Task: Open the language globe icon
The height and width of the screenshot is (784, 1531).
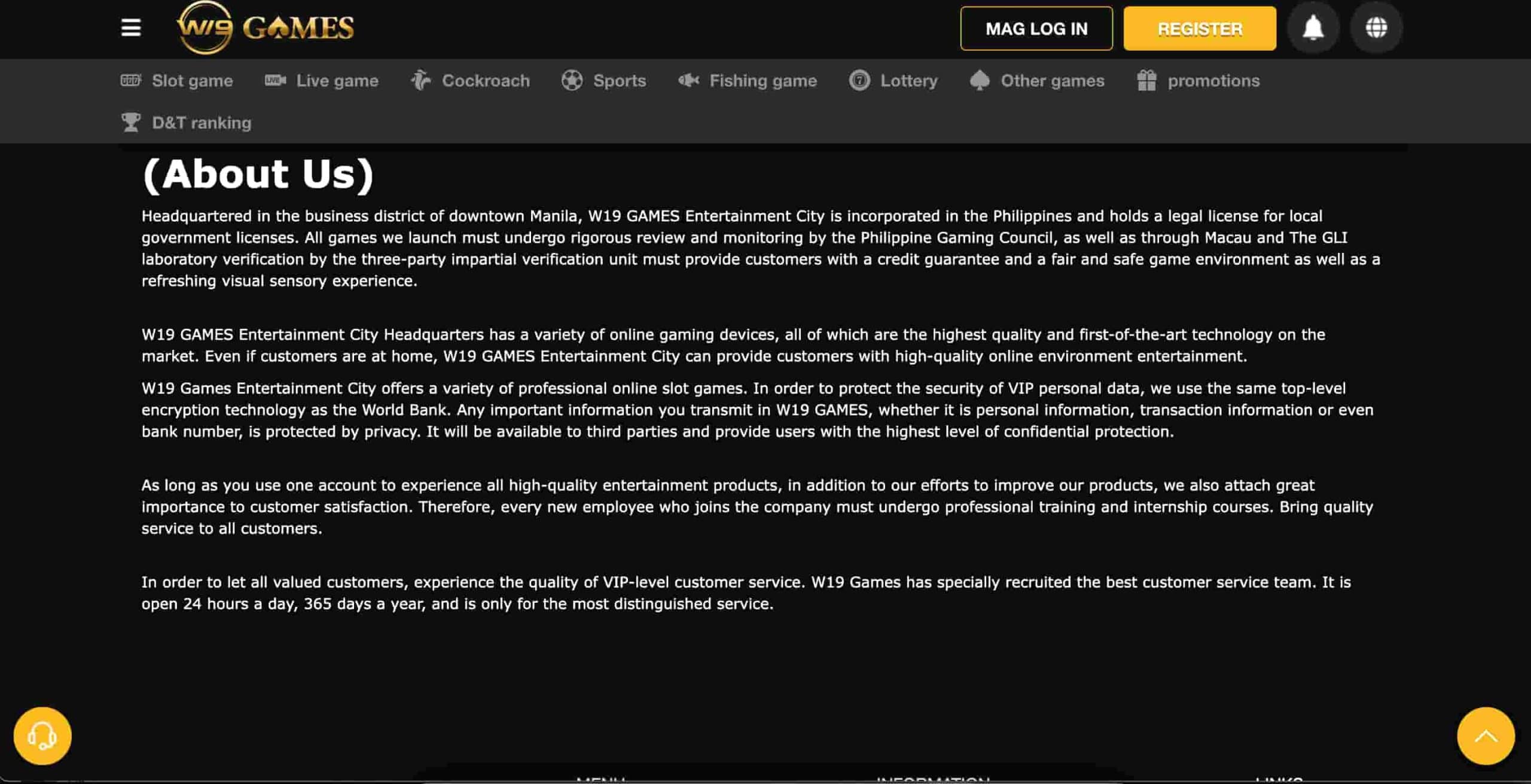Action: click(x=1376, y=28)
